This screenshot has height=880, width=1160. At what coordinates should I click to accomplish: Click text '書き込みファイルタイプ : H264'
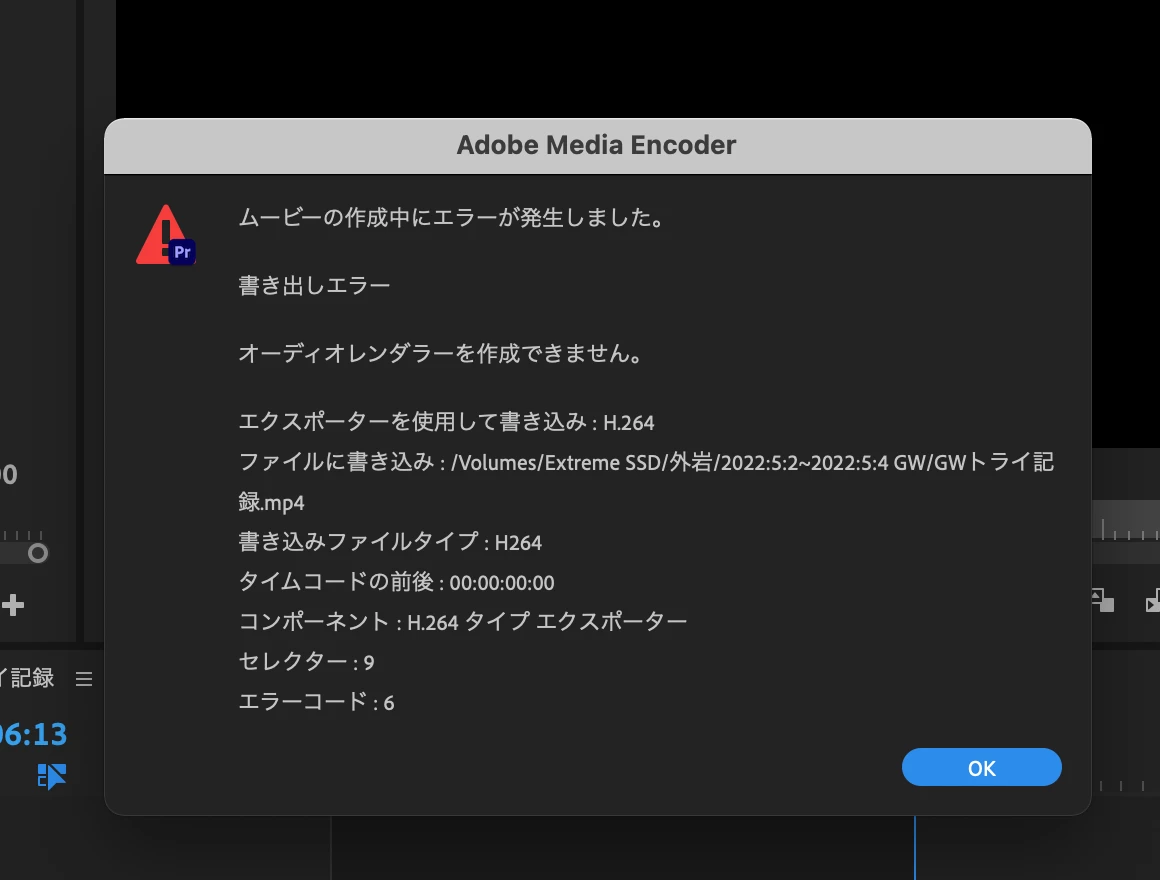click(390, 542)
